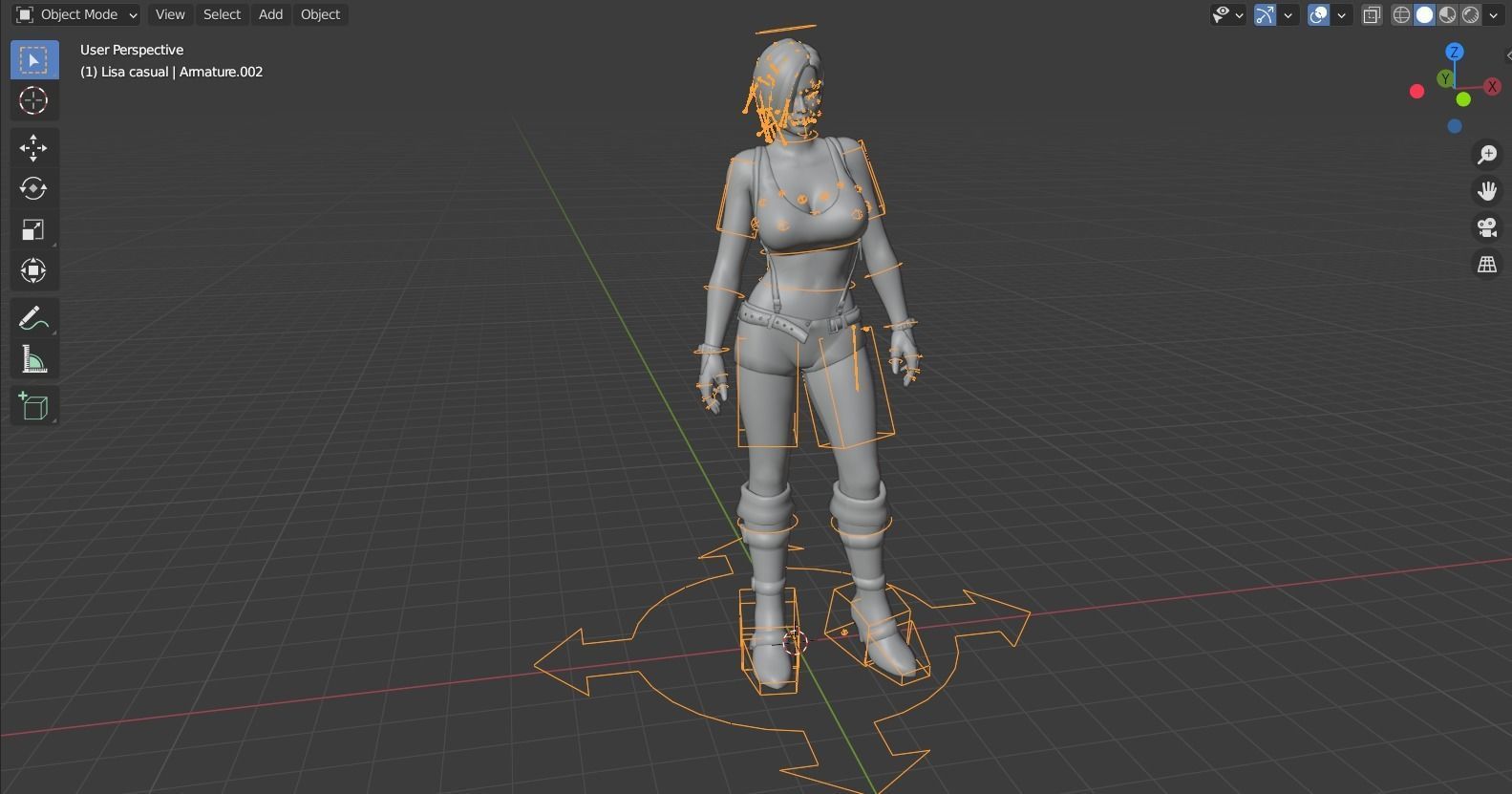Click the light green negative Y gizmo dot
This screenshot has width=1512, height=794.
[1463, 99]
